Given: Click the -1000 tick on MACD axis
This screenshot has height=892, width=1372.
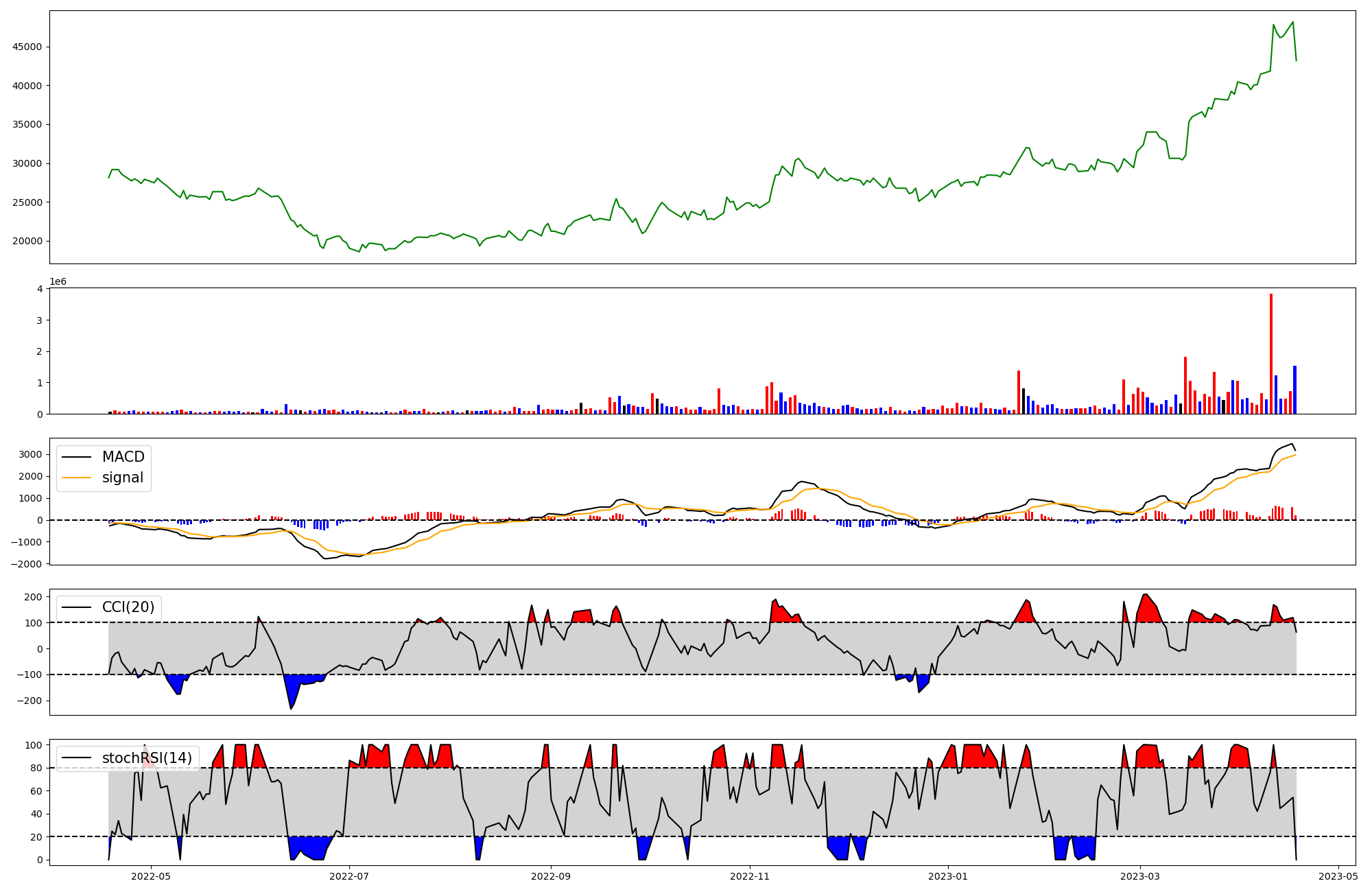Looking at the screenshot, I should coord(27,542).
